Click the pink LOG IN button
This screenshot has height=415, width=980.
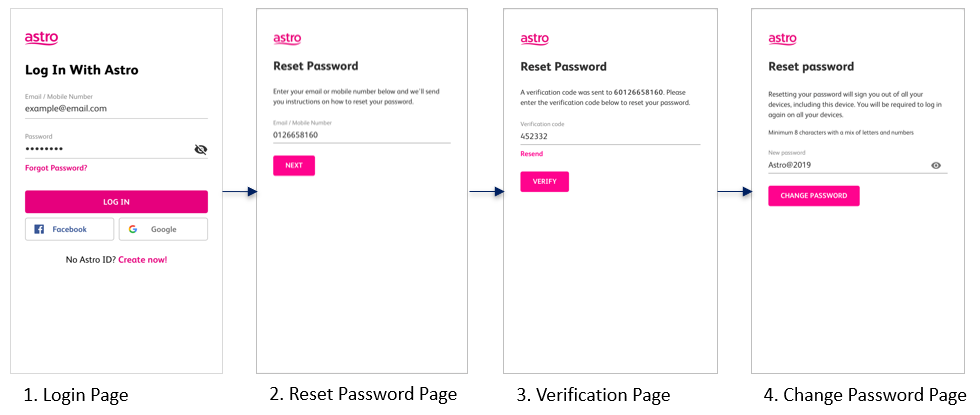116,202
